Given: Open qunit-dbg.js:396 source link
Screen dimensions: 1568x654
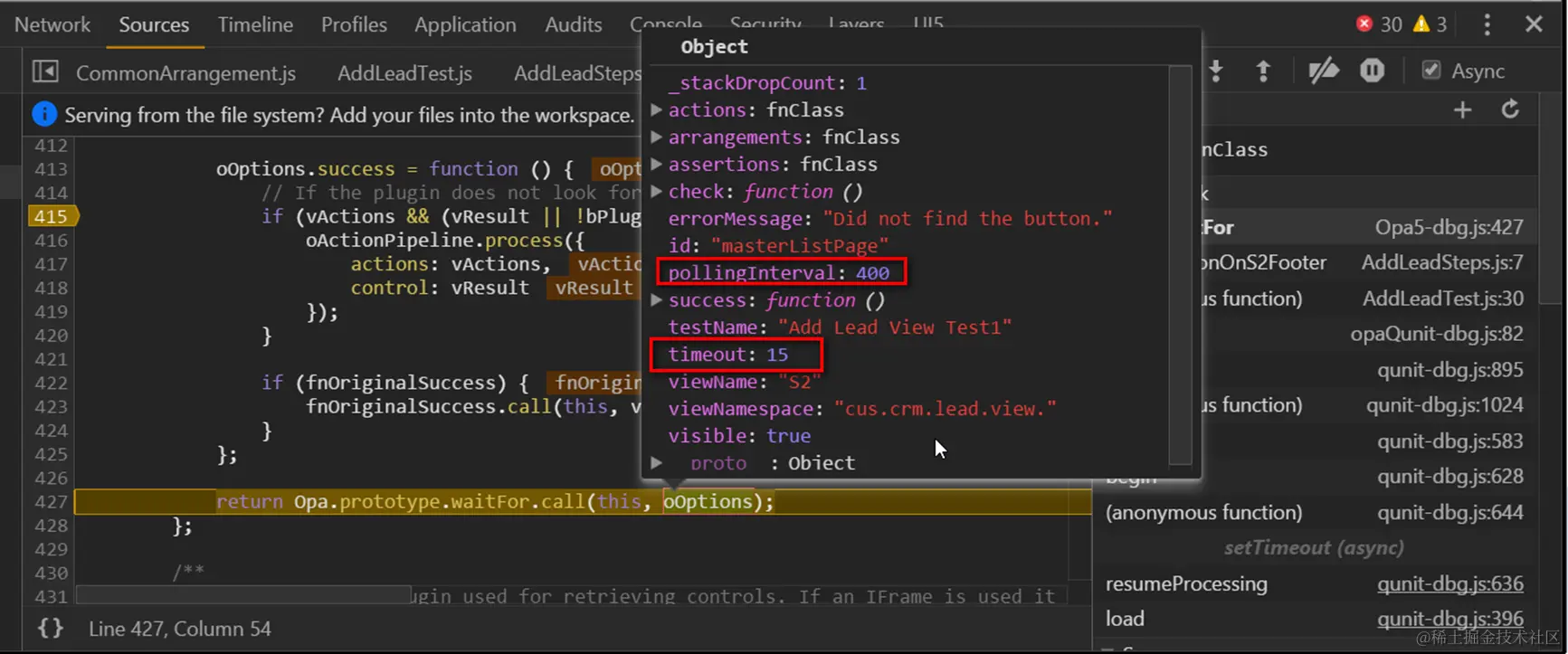Looking at the screenshot, I should pos(1450,620).
